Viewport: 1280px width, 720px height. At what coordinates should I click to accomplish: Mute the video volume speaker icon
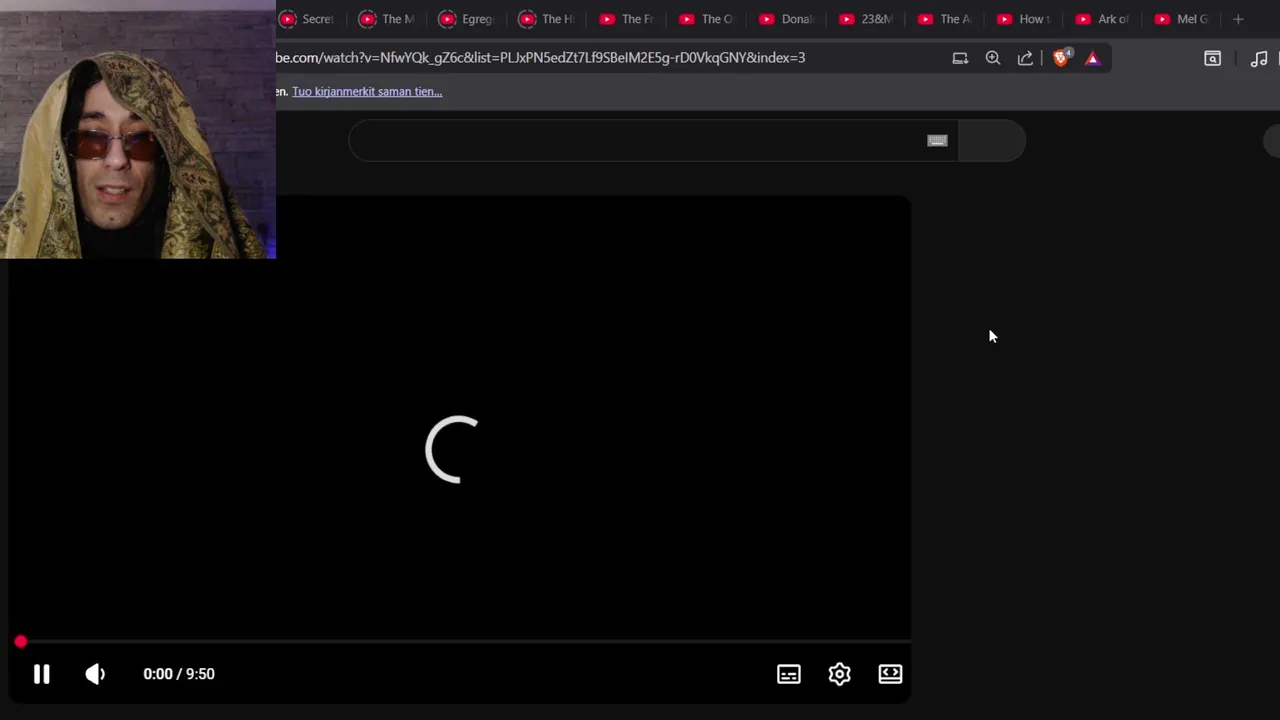(95, 674)
